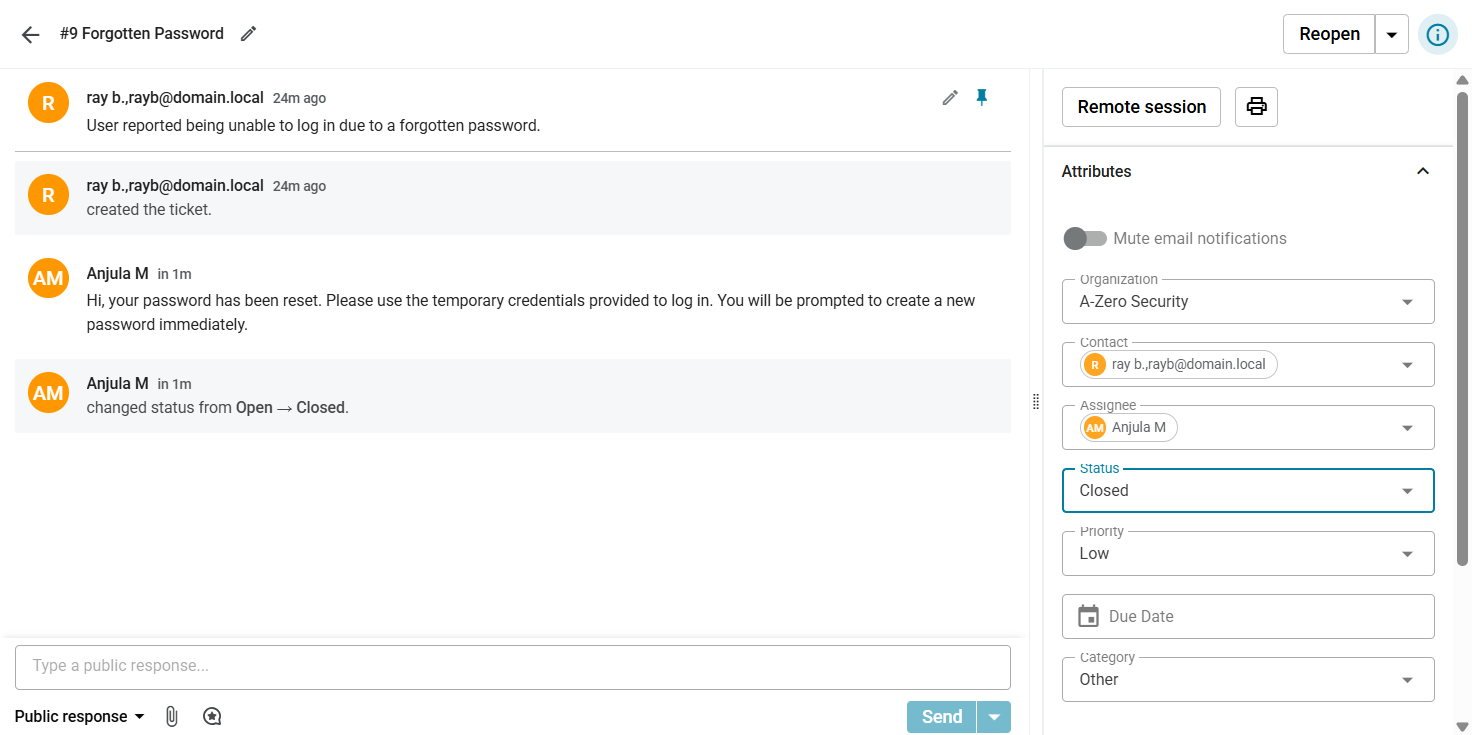Toggle Mute email notifications switch
The width and height of the screenshot is (1472, 735).
pos(1085,238)
